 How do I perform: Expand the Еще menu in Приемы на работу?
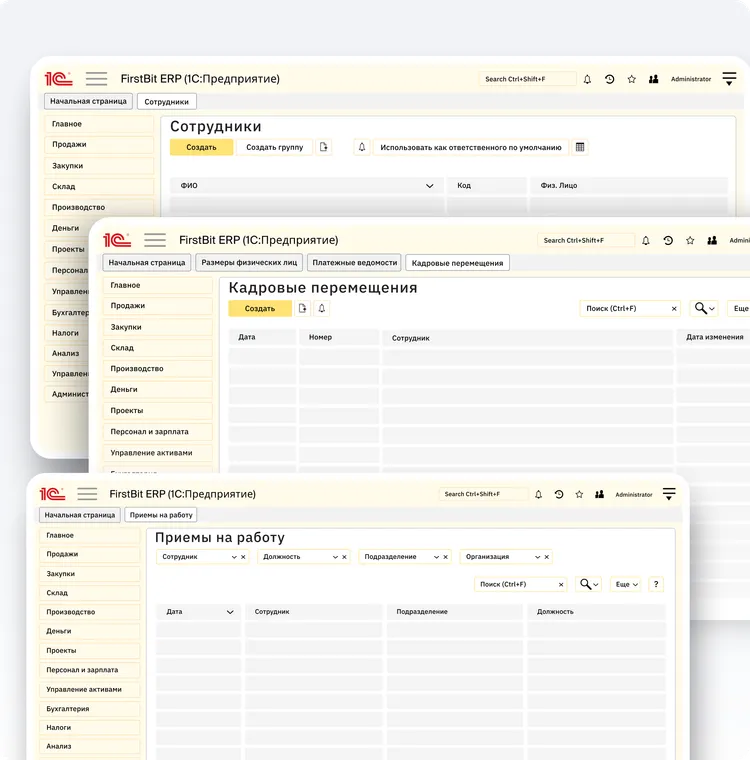click(626, 584)
